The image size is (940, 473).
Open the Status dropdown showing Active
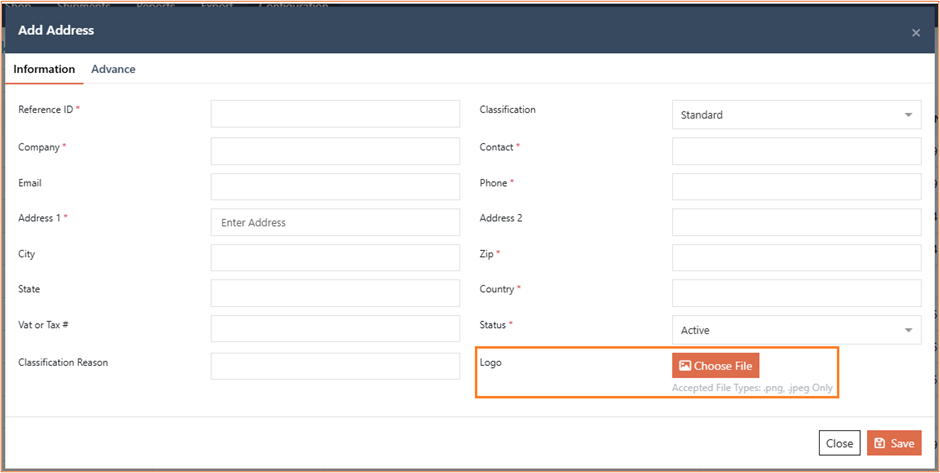pyautogui.click(x=796, y=330)
